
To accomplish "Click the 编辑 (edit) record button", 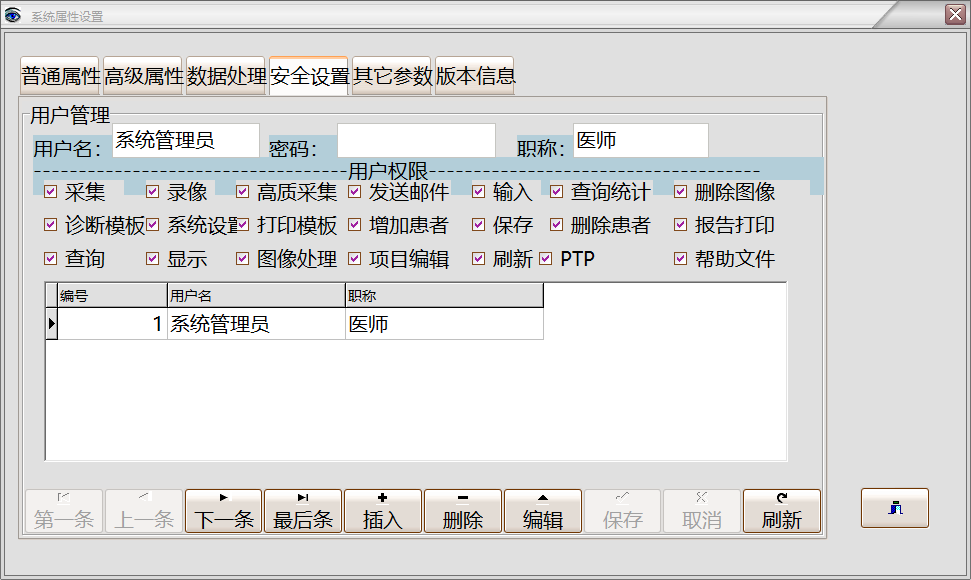I will coord(543,511).
